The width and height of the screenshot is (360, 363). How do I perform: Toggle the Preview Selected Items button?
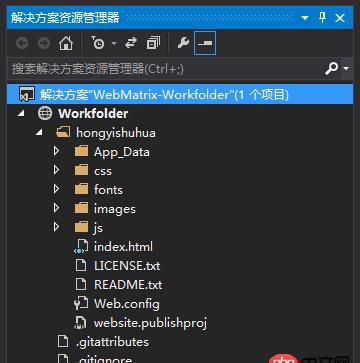click(205, 43)
